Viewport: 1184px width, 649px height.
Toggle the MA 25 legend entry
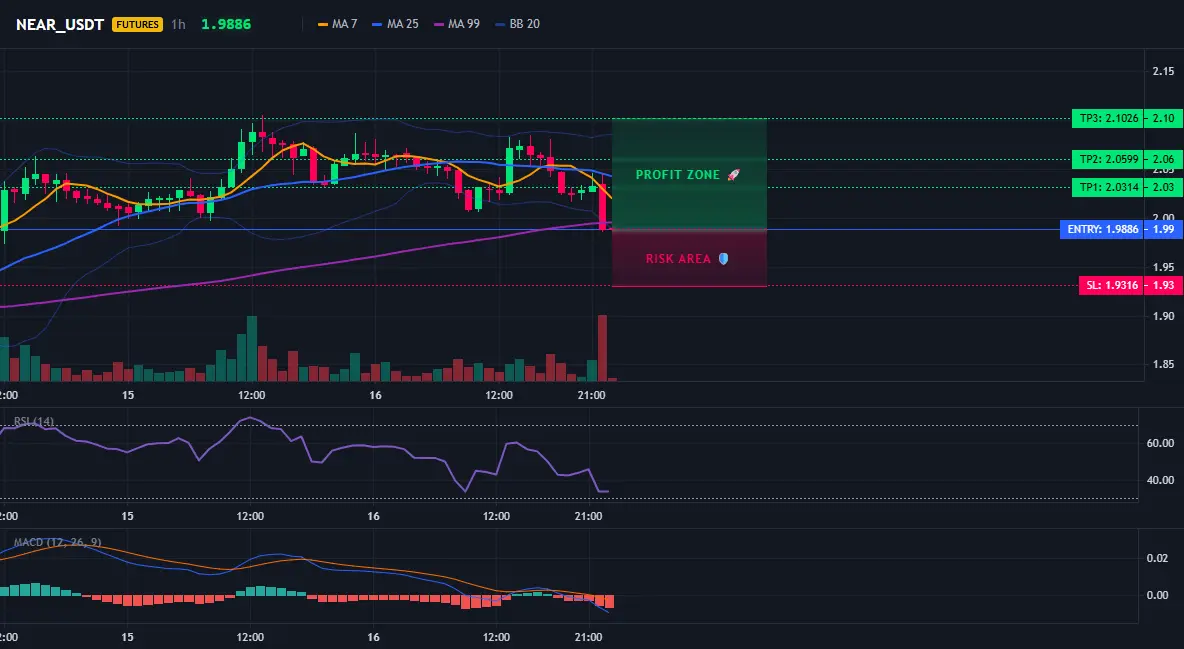pos(395,24)
